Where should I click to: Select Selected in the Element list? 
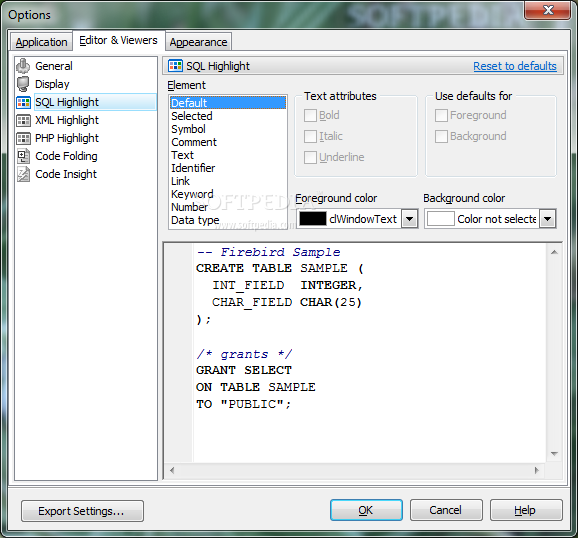click(228, 116)
